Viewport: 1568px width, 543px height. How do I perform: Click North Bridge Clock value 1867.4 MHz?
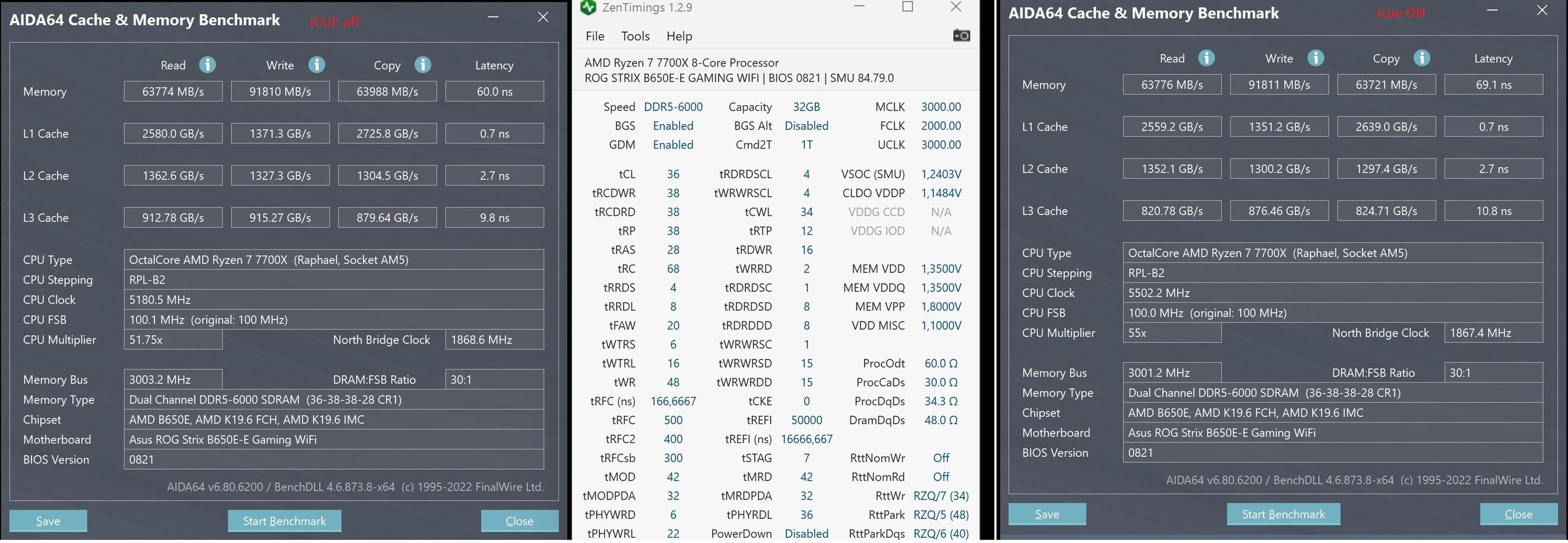coord(1493,333)
